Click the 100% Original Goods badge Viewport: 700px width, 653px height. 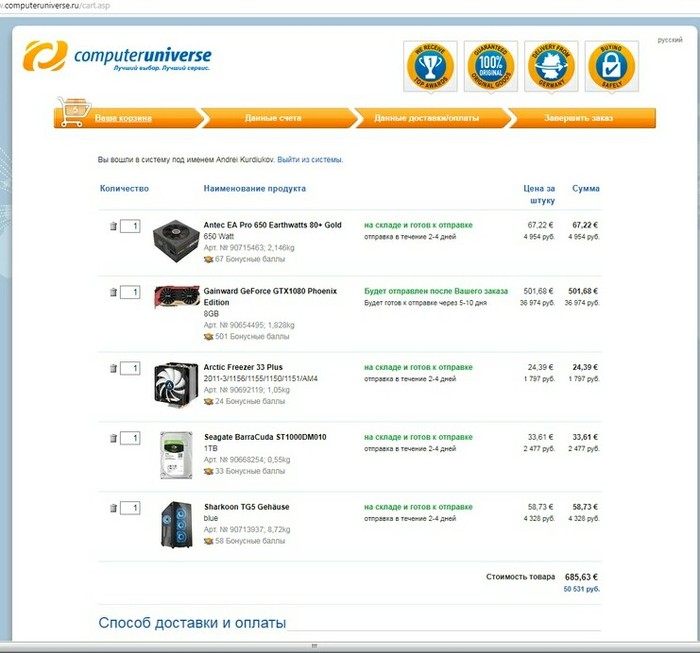491,66
